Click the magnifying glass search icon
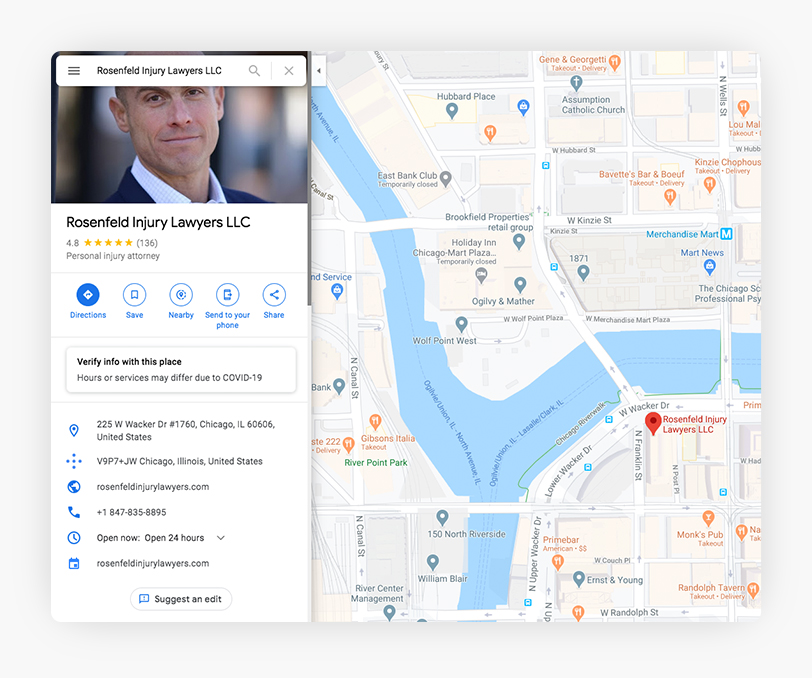The height and width of the screenshot is (678, 812). 255,71
